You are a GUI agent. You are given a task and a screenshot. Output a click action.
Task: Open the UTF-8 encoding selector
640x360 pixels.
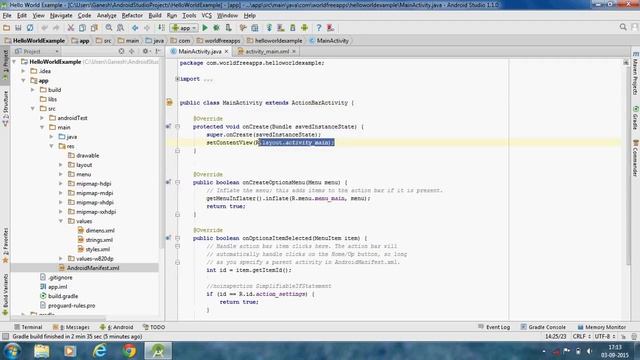[604, 337]
